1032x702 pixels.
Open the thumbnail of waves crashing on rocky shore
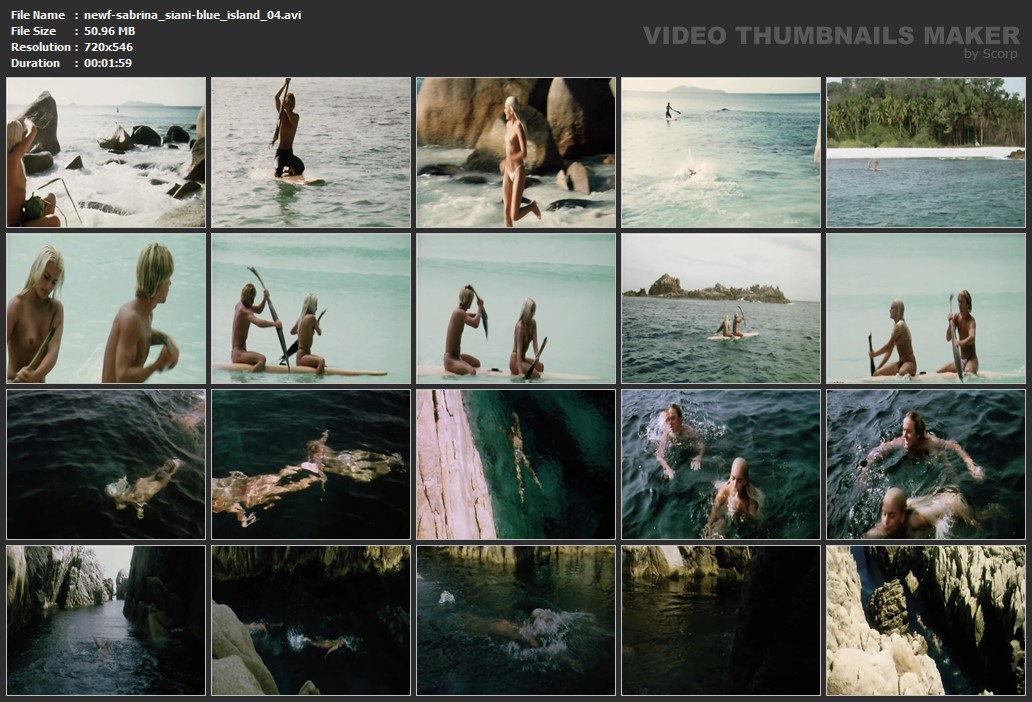[x=106, y=153]
